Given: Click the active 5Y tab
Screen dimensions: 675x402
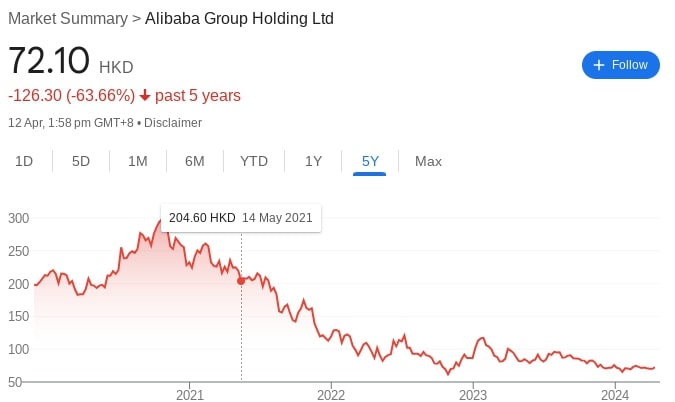Looking at the screenshot, I should coord(370,161).
